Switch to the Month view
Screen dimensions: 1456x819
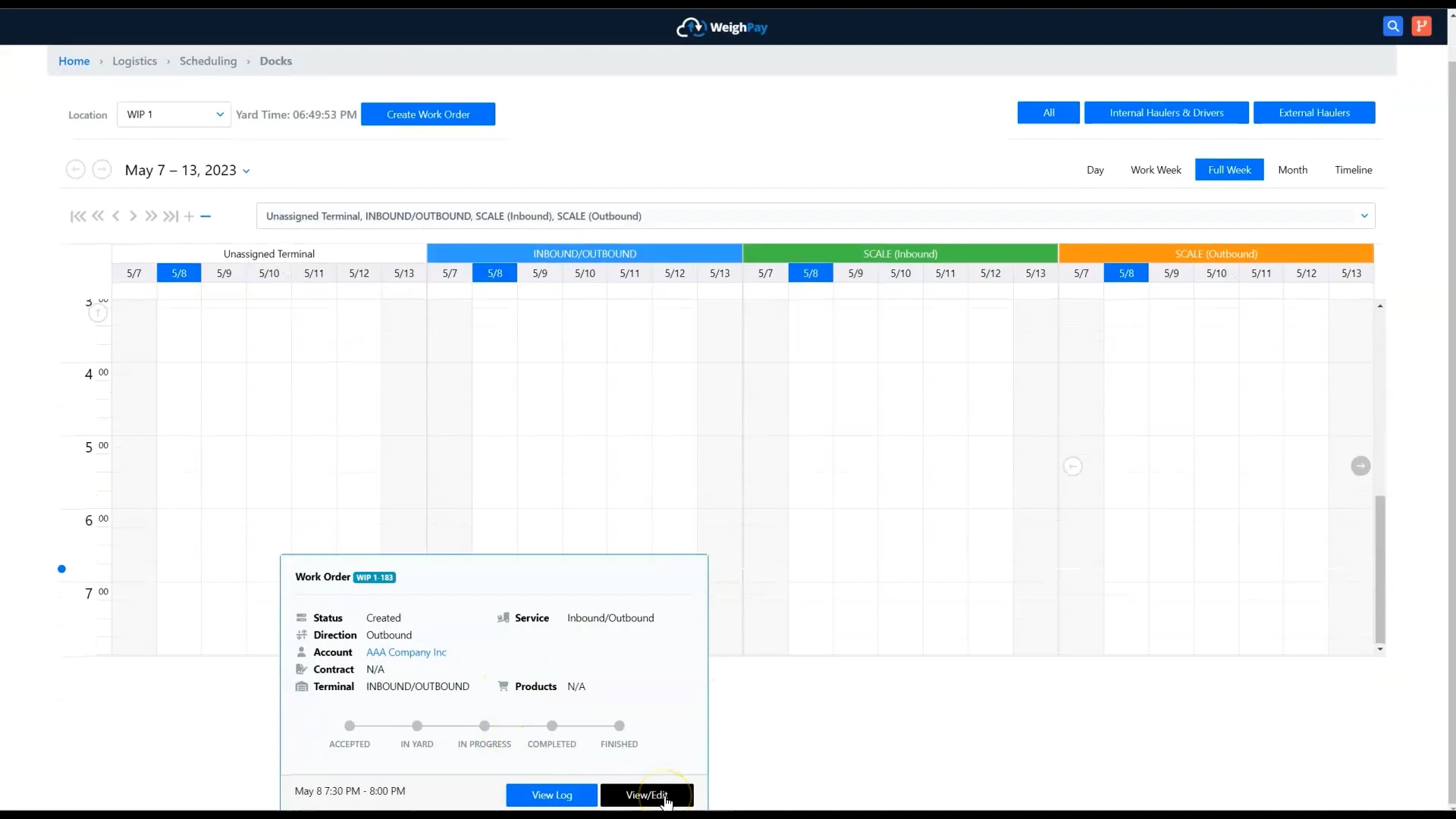coord(1292,170)
